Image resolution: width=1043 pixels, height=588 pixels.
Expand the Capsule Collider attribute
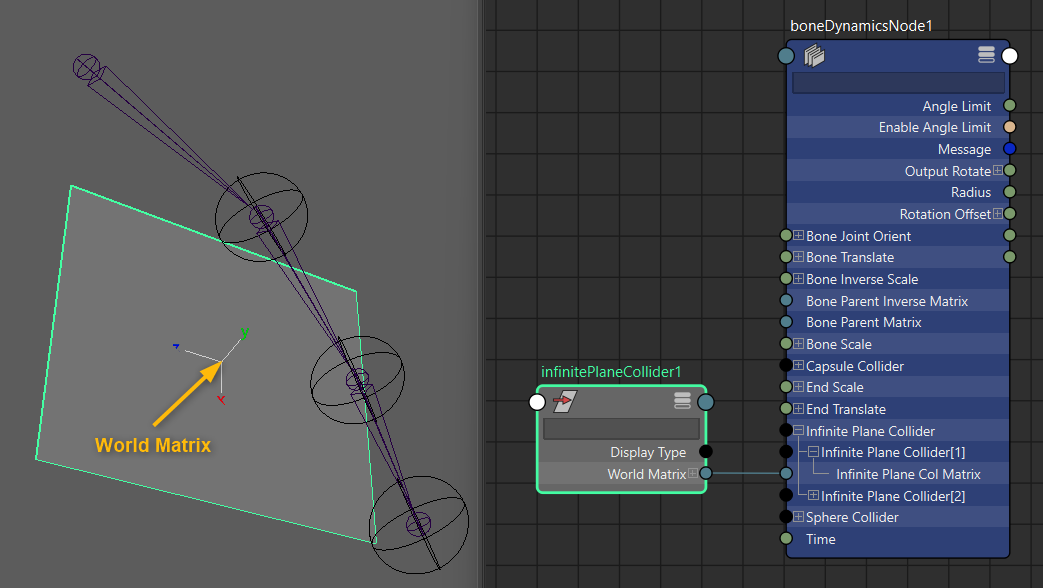point(798,366)
